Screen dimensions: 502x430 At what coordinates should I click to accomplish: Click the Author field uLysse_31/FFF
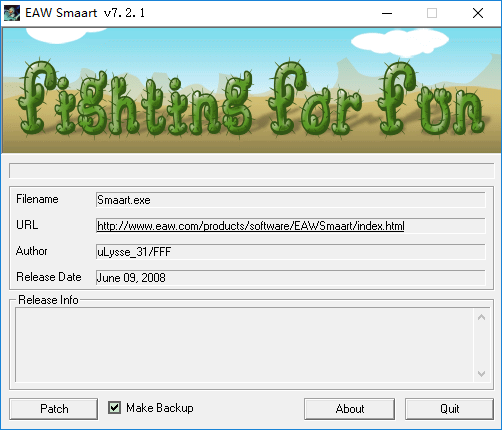tap(291, 252)
